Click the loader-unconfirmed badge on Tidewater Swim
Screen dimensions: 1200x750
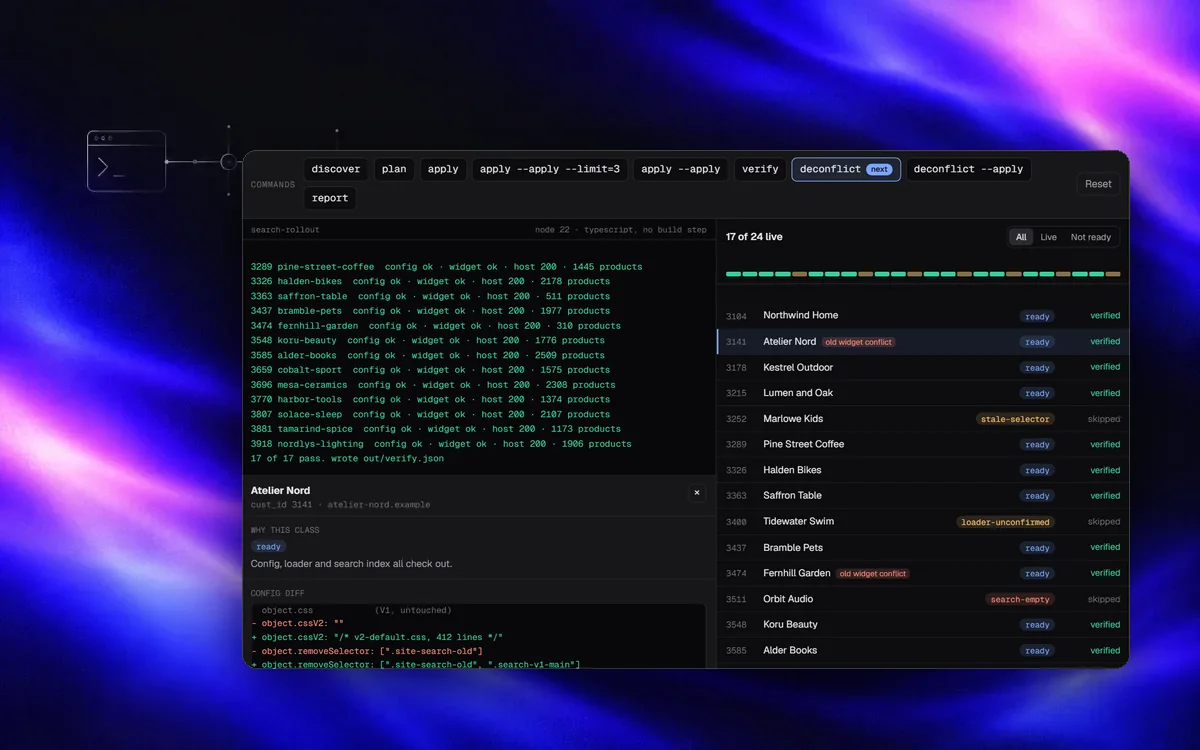click(x=1005, y=522)
